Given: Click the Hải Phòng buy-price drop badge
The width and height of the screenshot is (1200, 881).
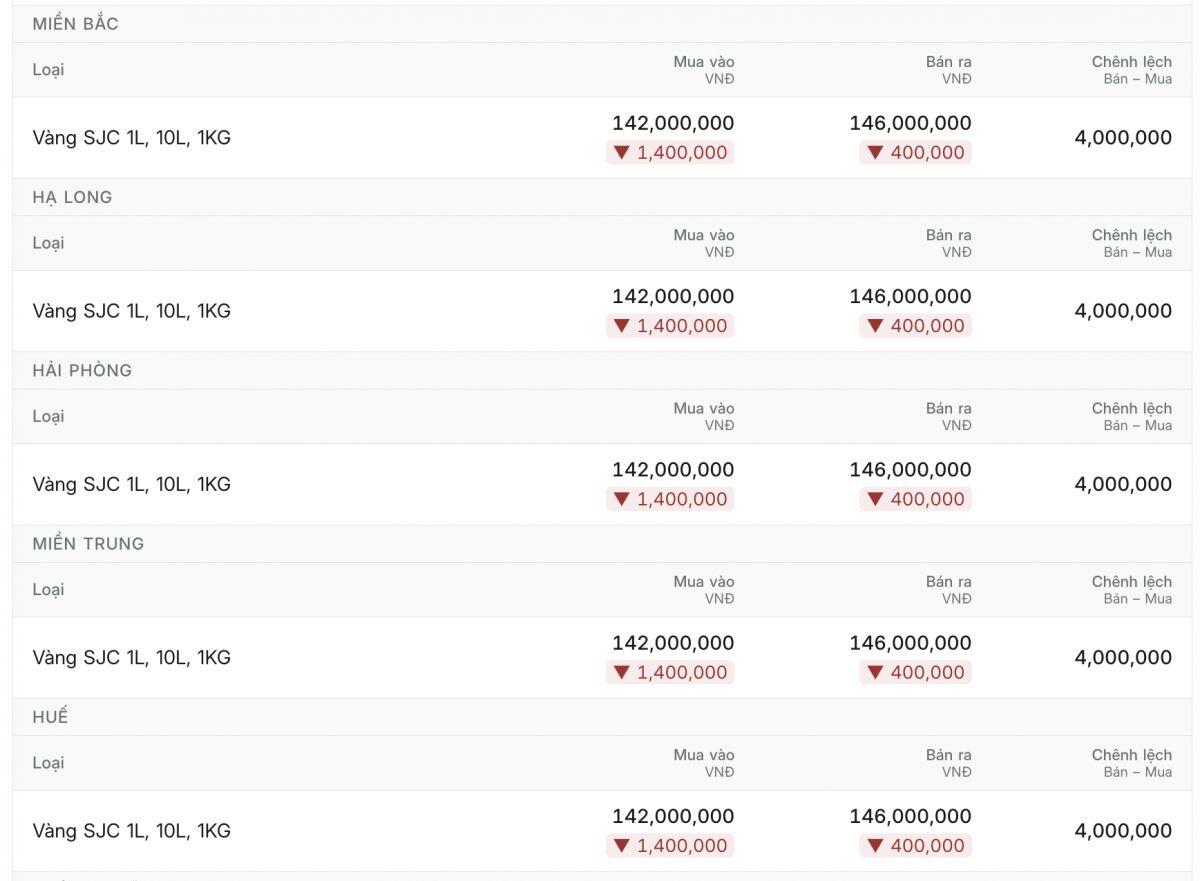Looking at the screenshot, I should click(670, 498).
